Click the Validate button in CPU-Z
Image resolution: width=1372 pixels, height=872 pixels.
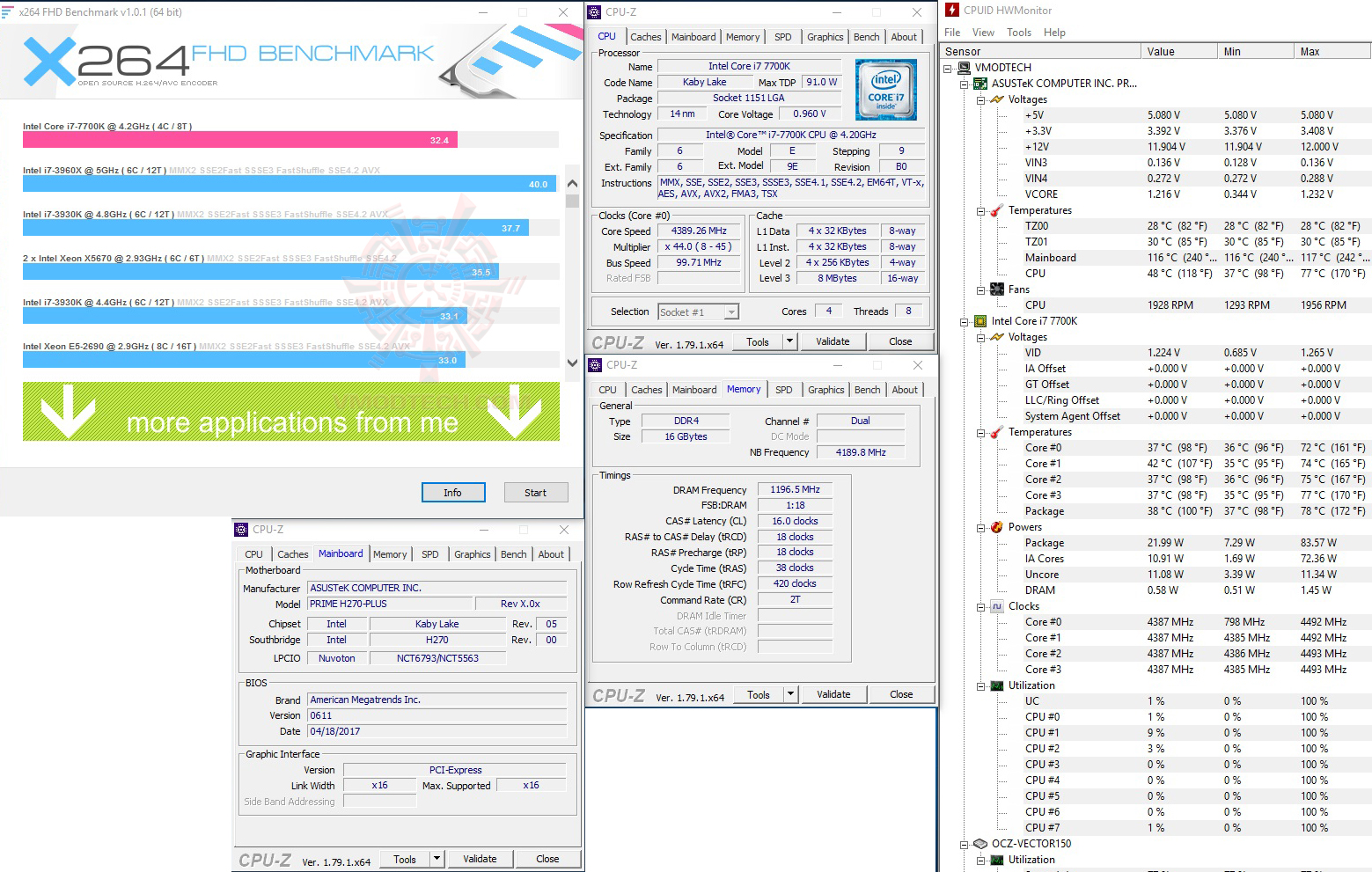coord(832,341)
